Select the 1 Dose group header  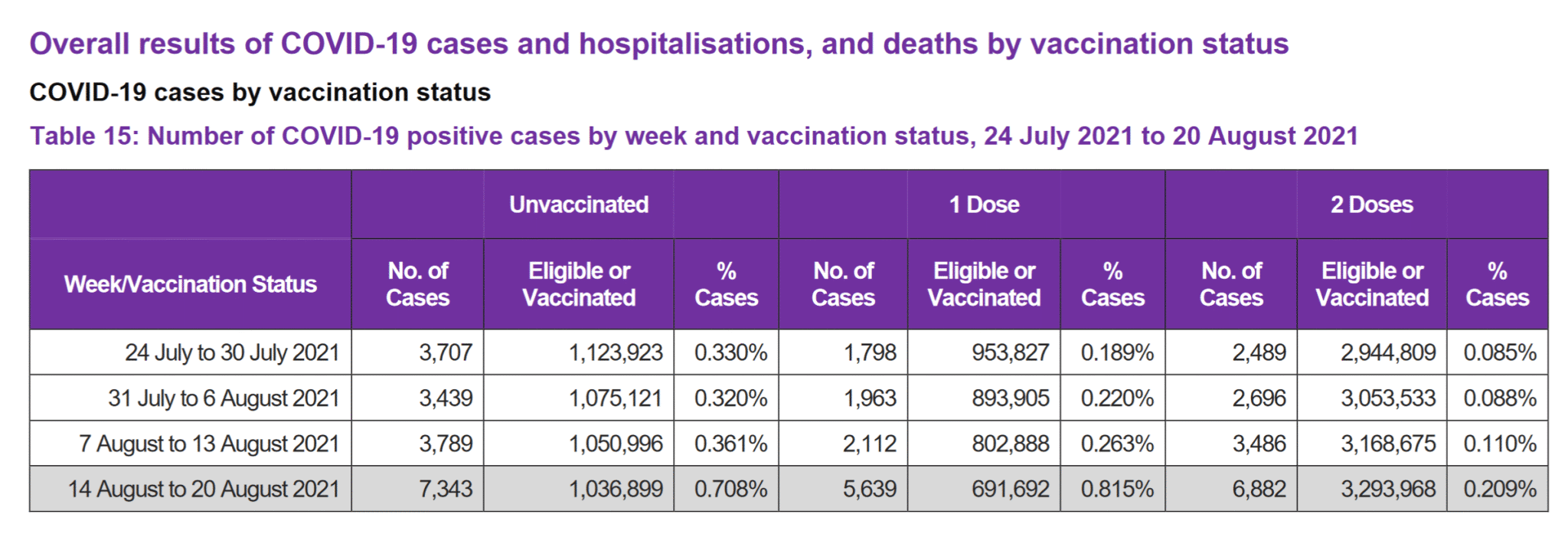[x=984, y=205]
